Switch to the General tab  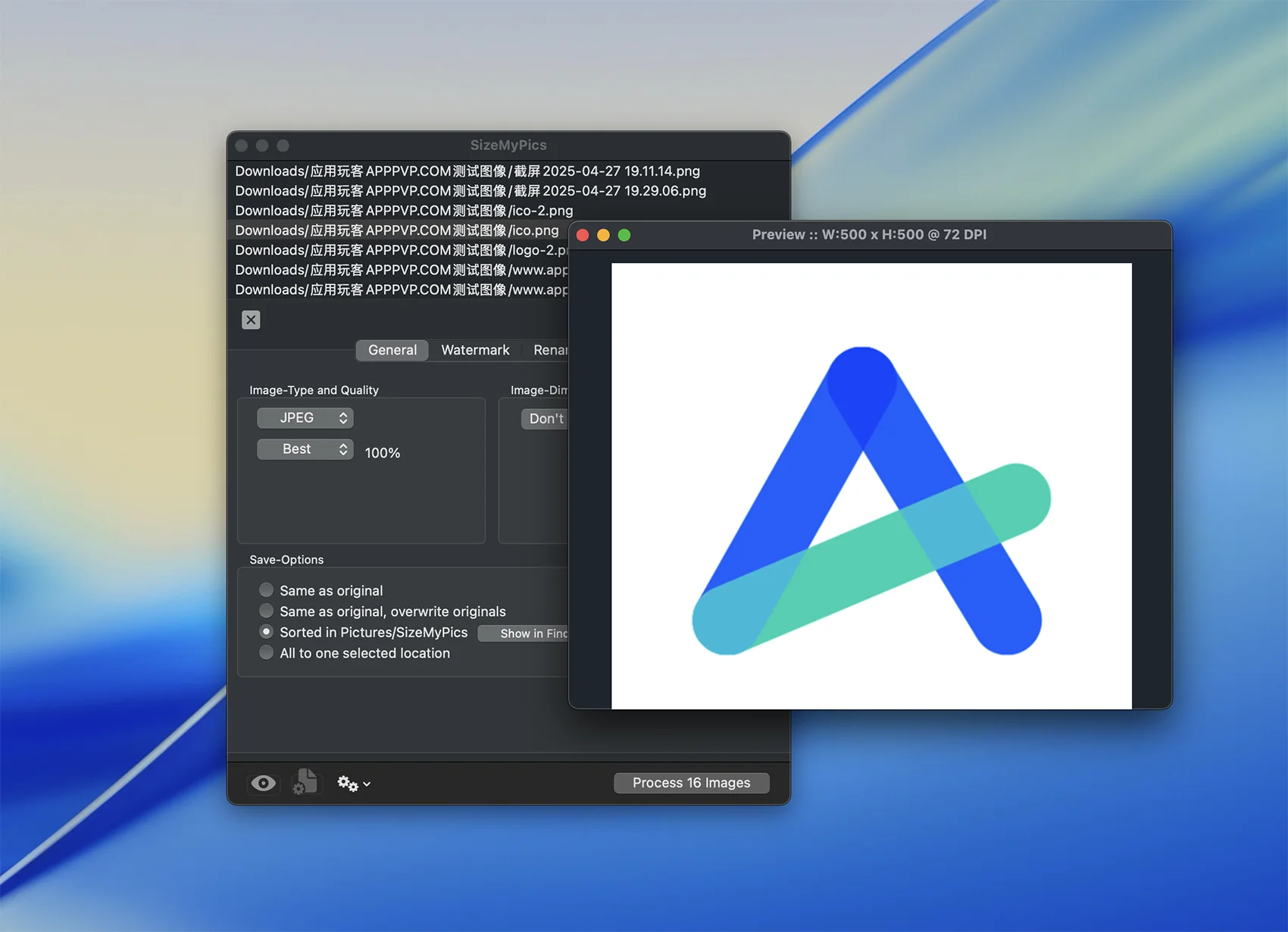pyautogui.click(x=392, y=350)
